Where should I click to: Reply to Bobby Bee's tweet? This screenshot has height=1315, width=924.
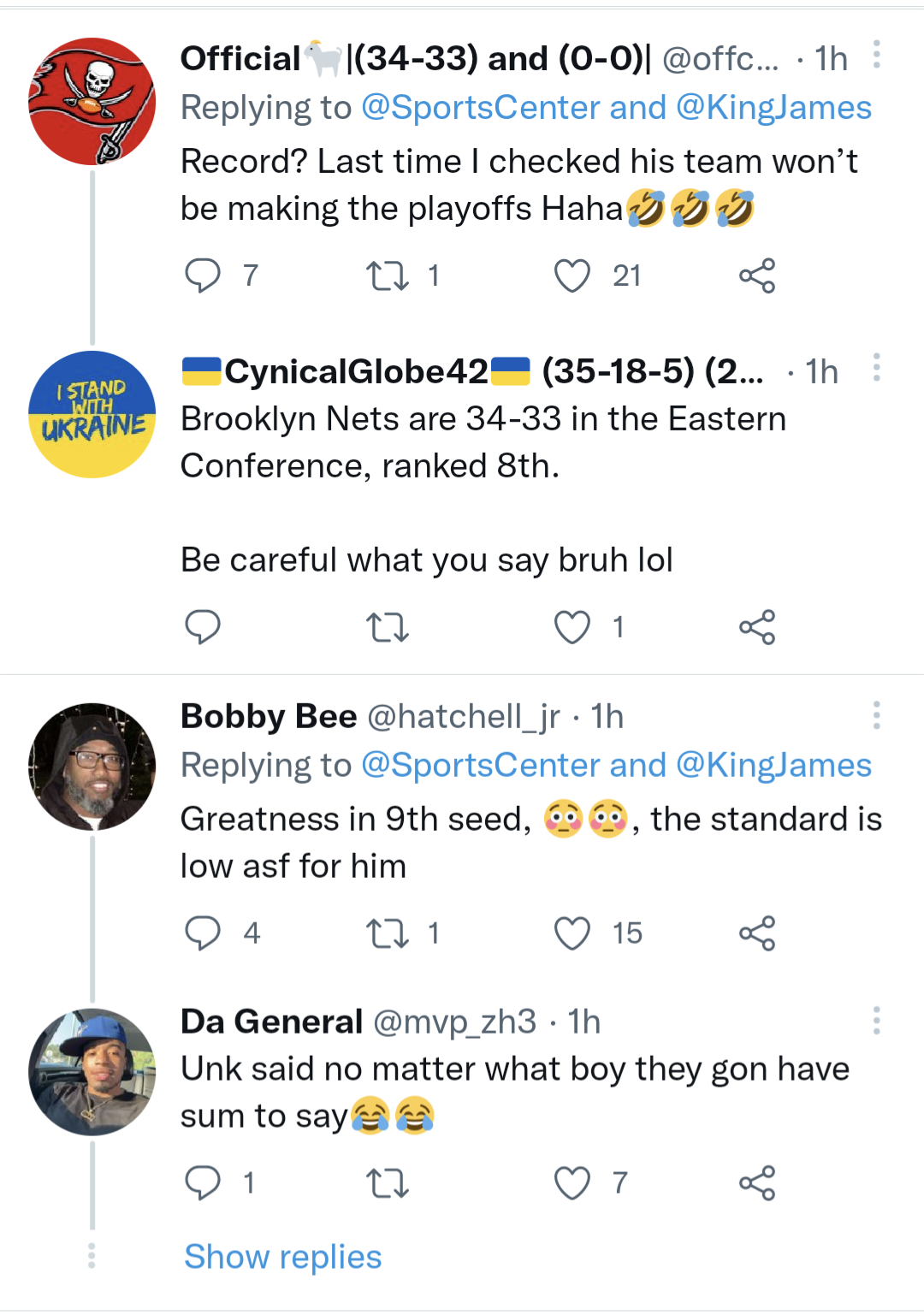click(203, 933)
